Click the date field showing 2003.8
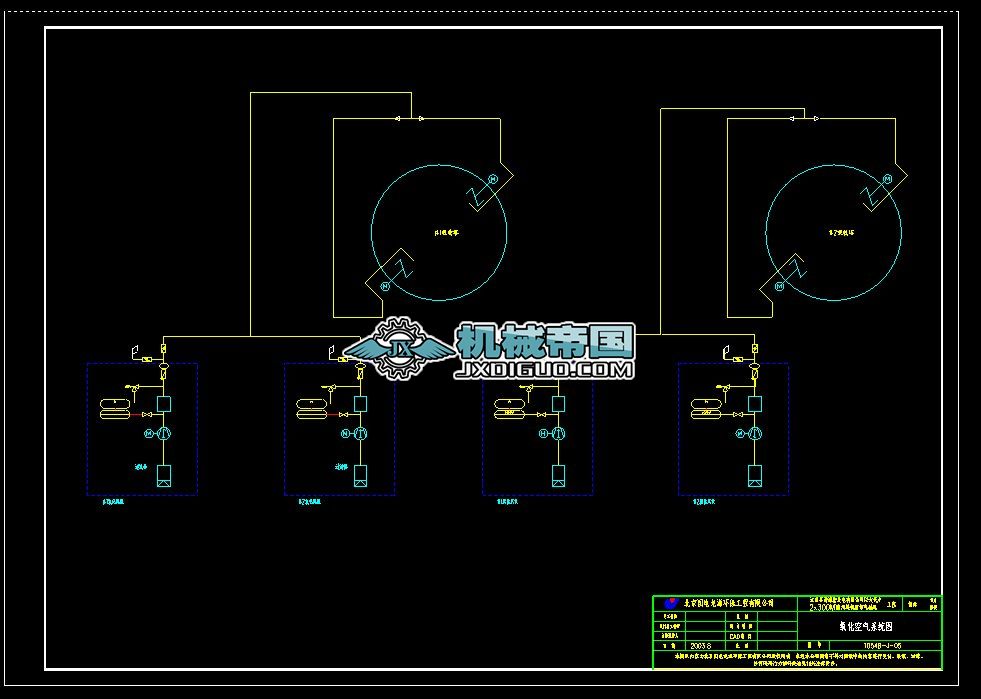981x699 pixels. (x=701, y=645)
